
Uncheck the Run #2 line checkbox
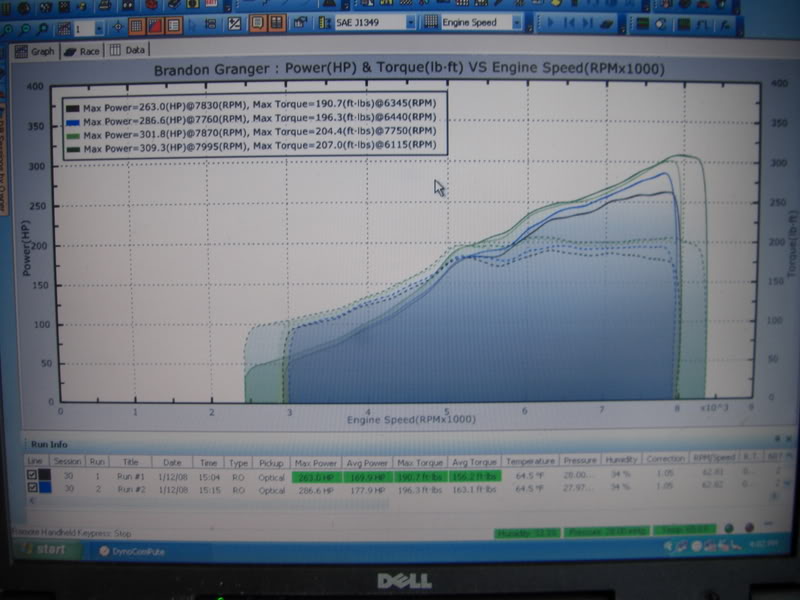(32, 488)
